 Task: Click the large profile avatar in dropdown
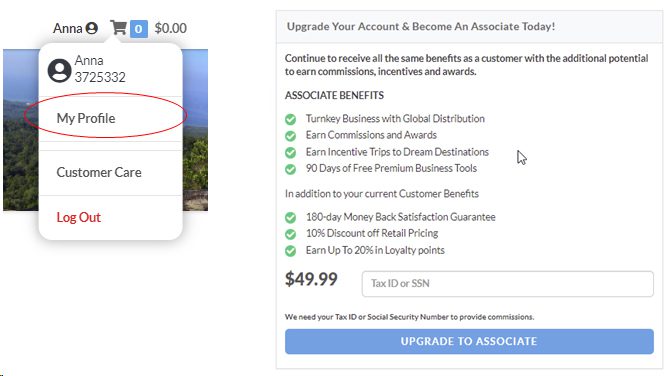tap(59, 70)
